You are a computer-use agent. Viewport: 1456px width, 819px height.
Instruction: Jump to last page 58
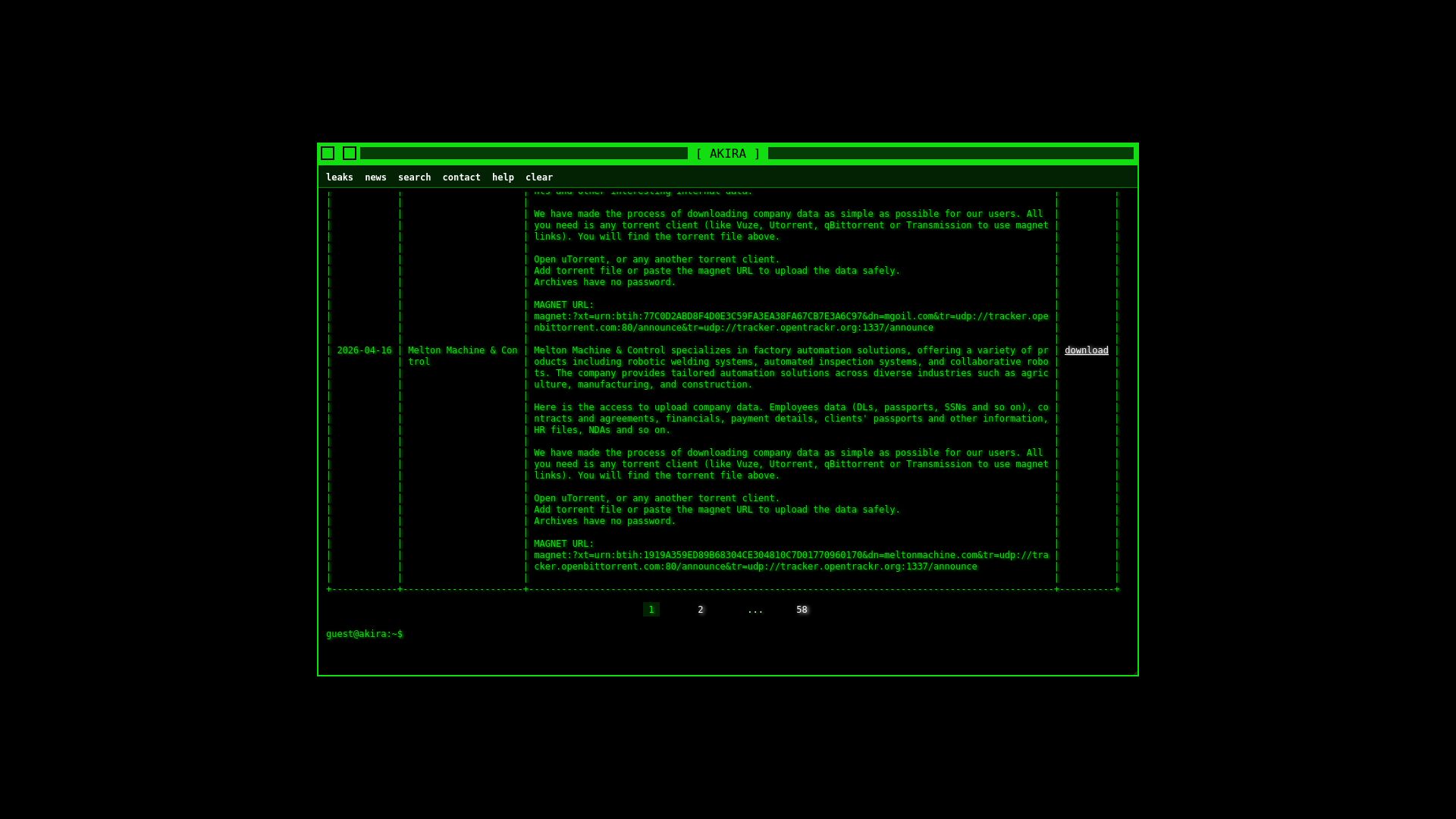point(802,610)
